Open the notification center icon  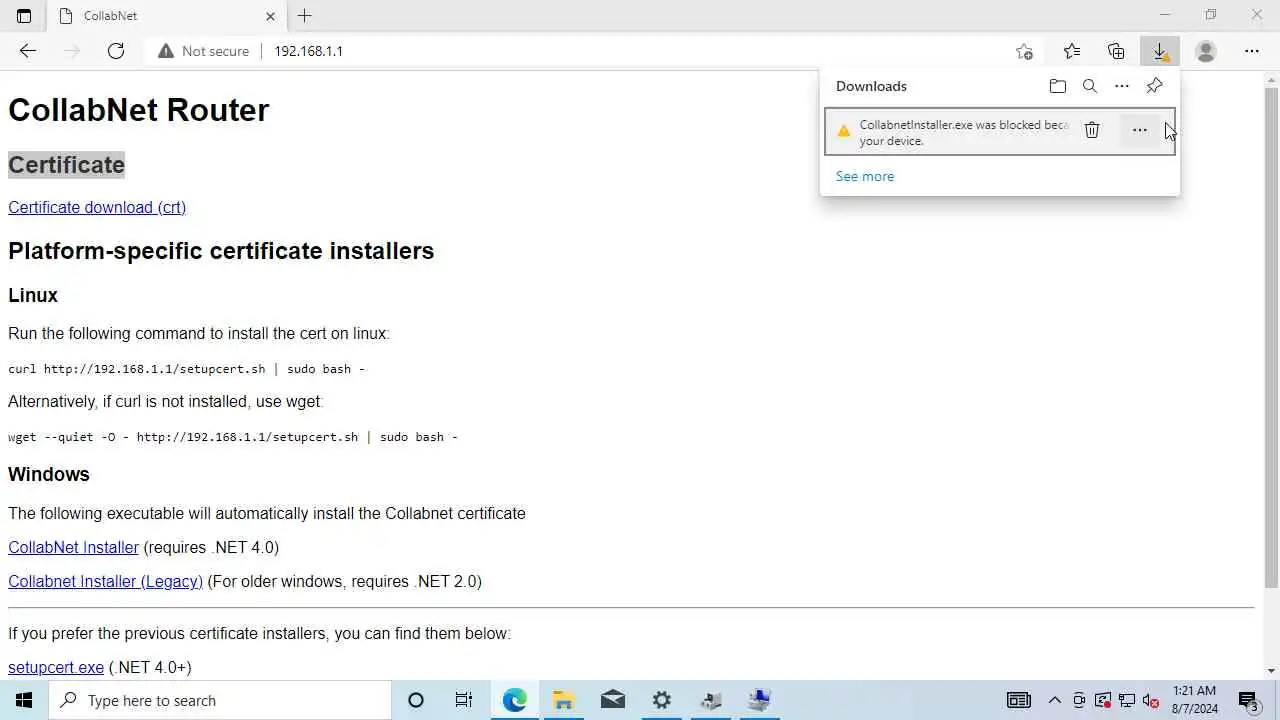point(1248,700)
